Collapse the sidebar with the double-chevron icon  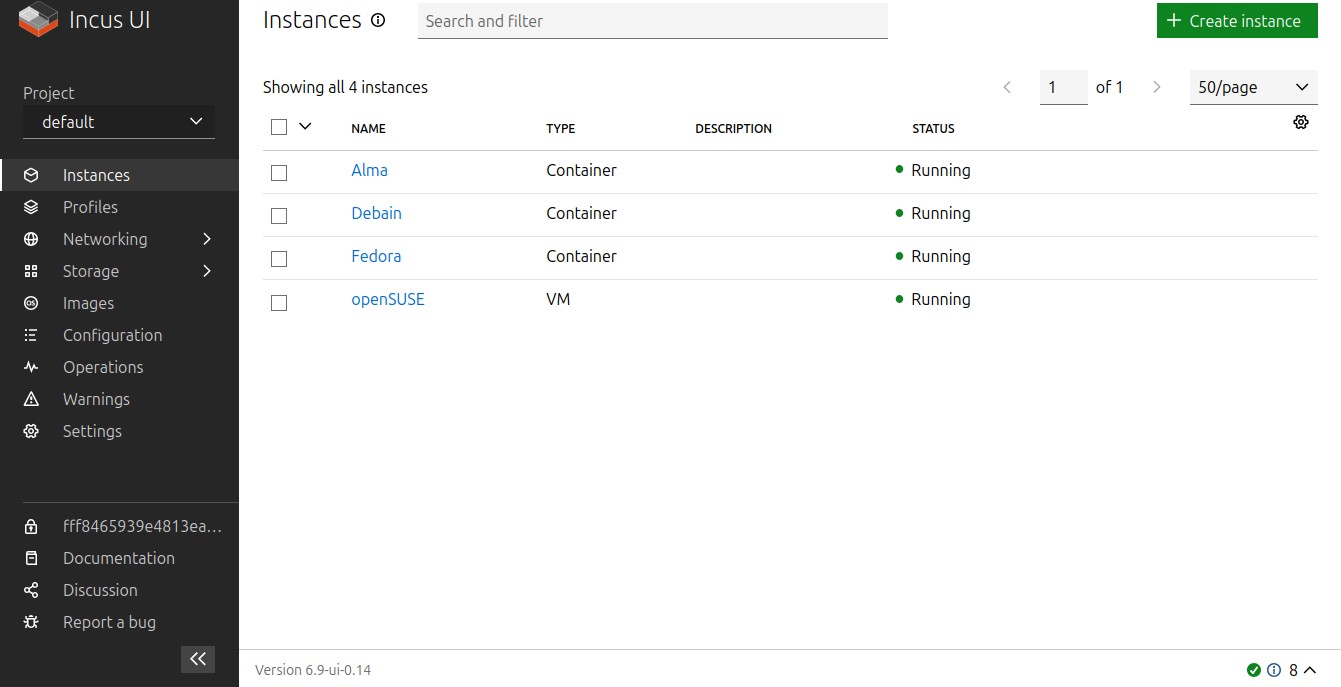tap(198, 658)
